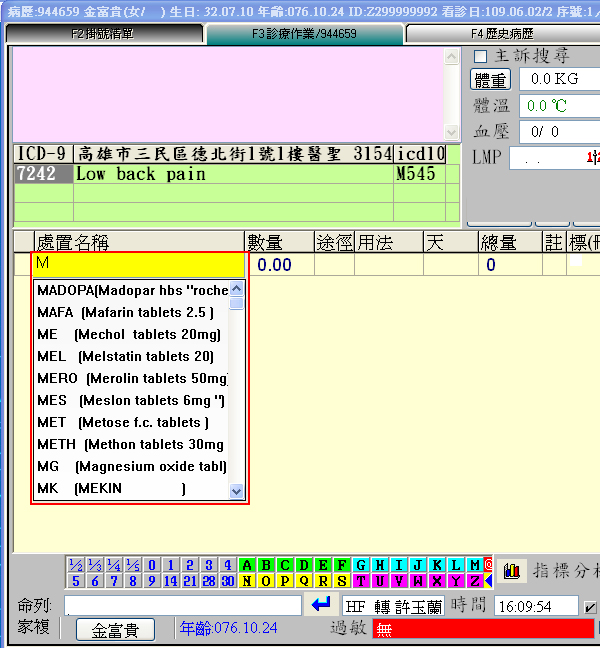
Task: Click the 體重 button
Action: 490,79
